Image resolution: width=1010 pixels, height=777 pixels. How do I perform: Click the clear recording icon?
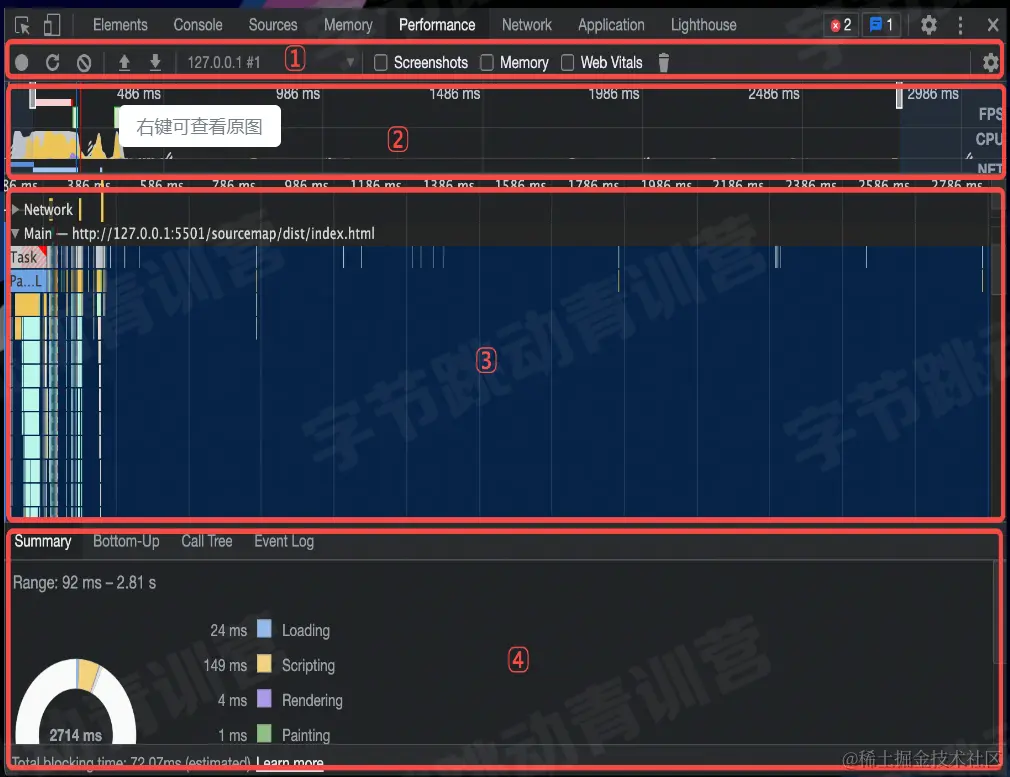point(84,62)
